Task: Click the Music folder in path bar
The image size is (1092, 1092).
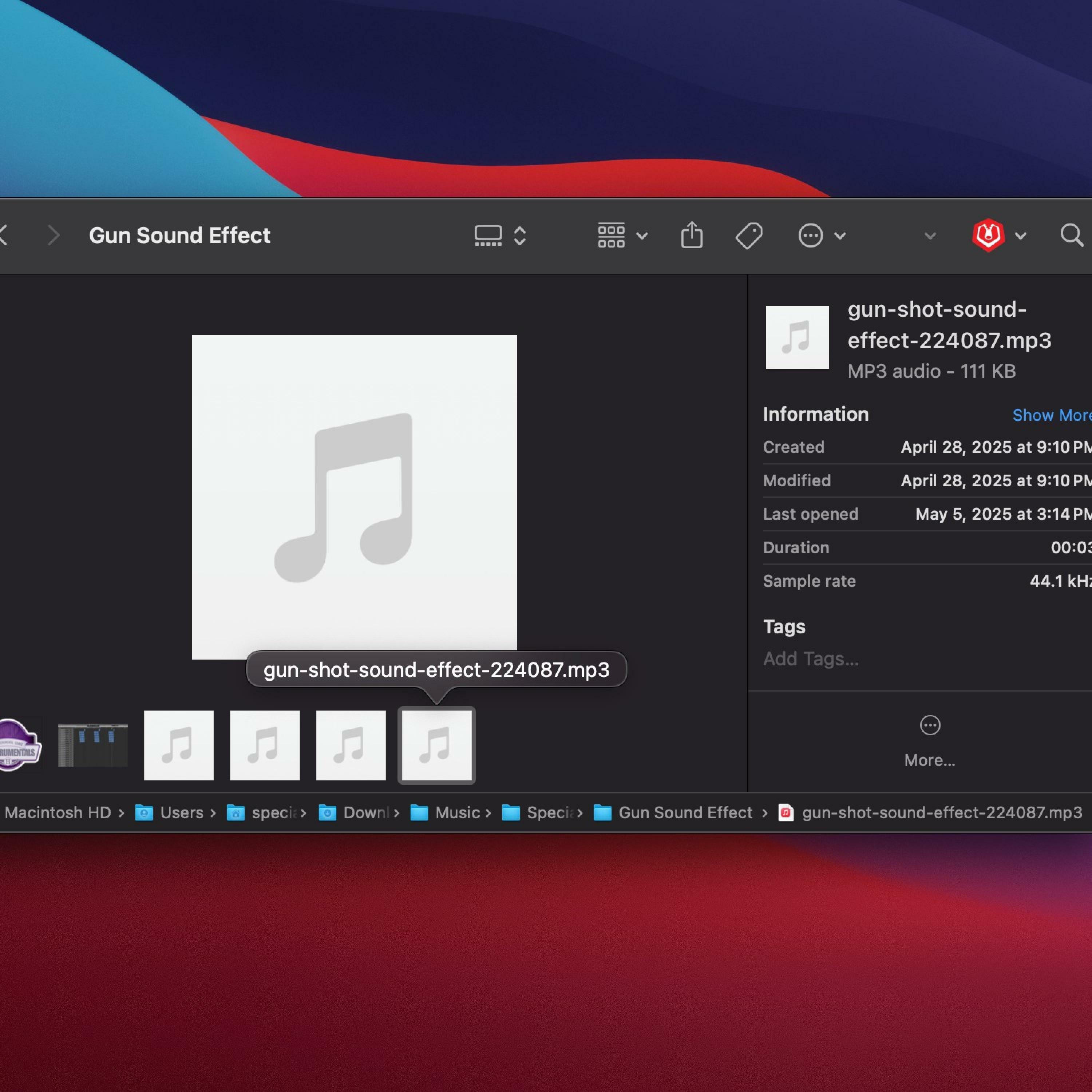Action: [457, 813]
